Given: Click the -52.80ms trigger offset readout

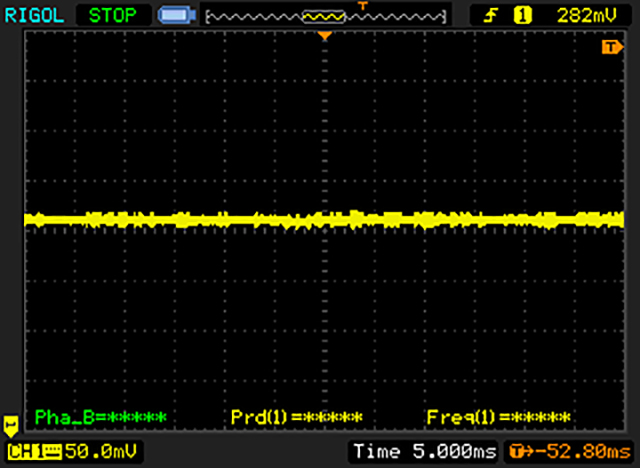Looking at the screenshot, I should point(570,451).
